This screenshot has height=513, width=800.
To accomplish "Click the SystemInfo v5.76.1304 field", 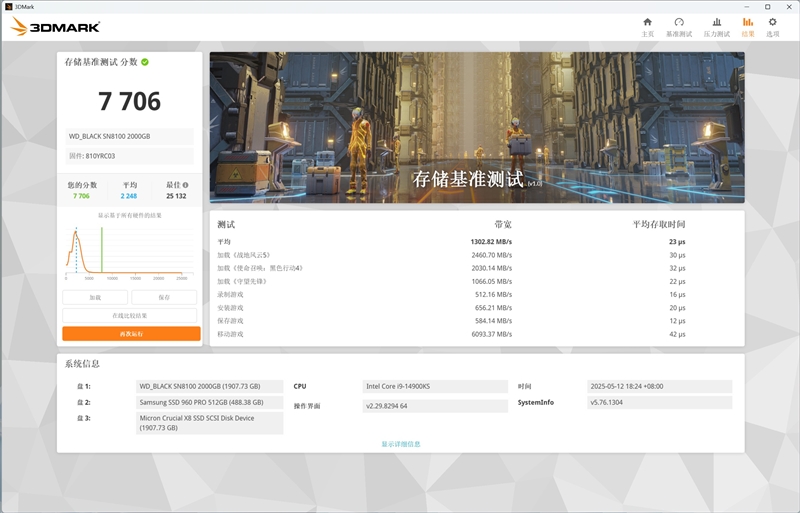I will (x=659, y=402).
